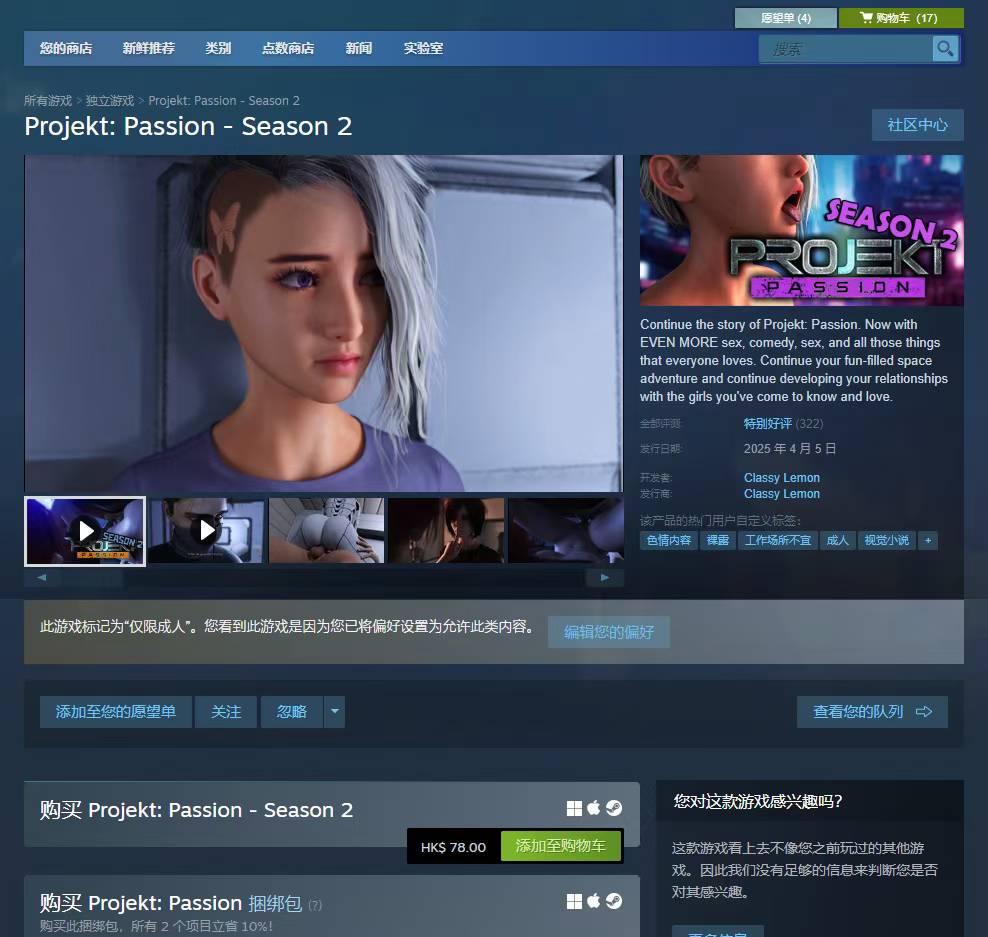Select 工作场所不宜 tag

pyautogui.click(x=778, y=541)
